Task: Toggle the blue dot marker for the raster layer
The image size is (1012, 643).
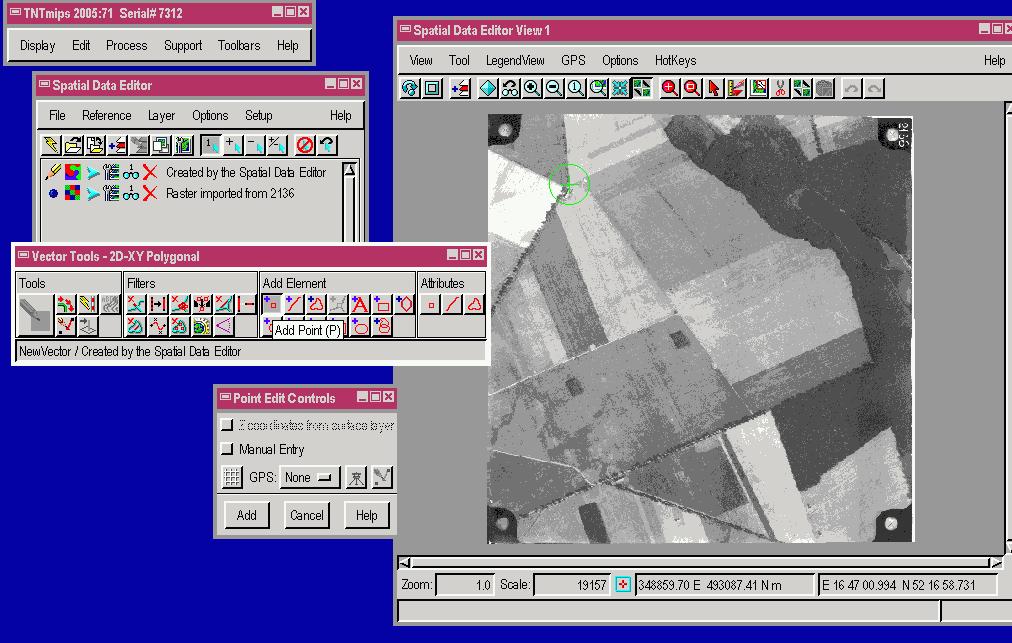Action: (x=53, y=193)
